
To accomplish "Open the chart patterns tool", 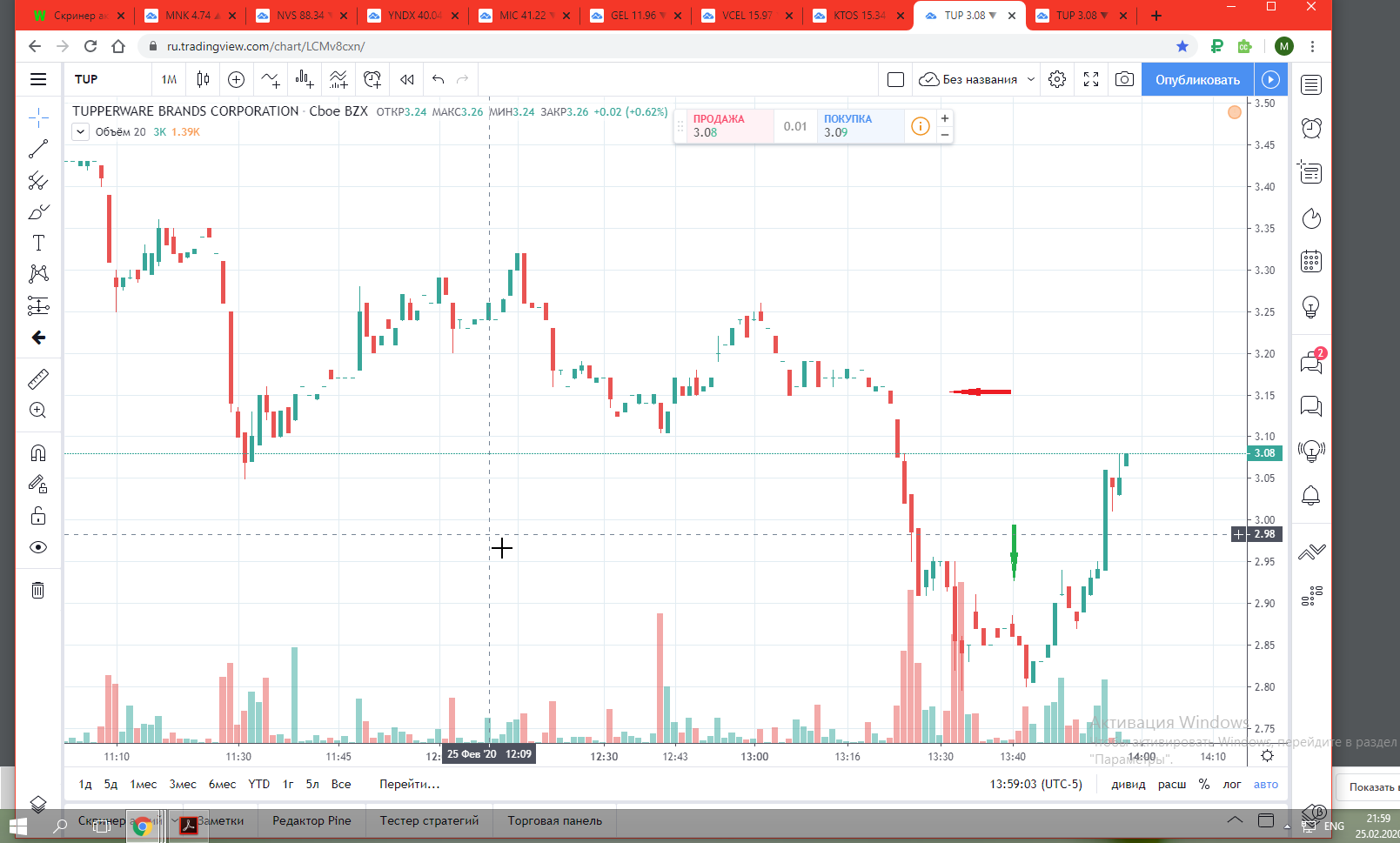I will [x=38, y=274].
